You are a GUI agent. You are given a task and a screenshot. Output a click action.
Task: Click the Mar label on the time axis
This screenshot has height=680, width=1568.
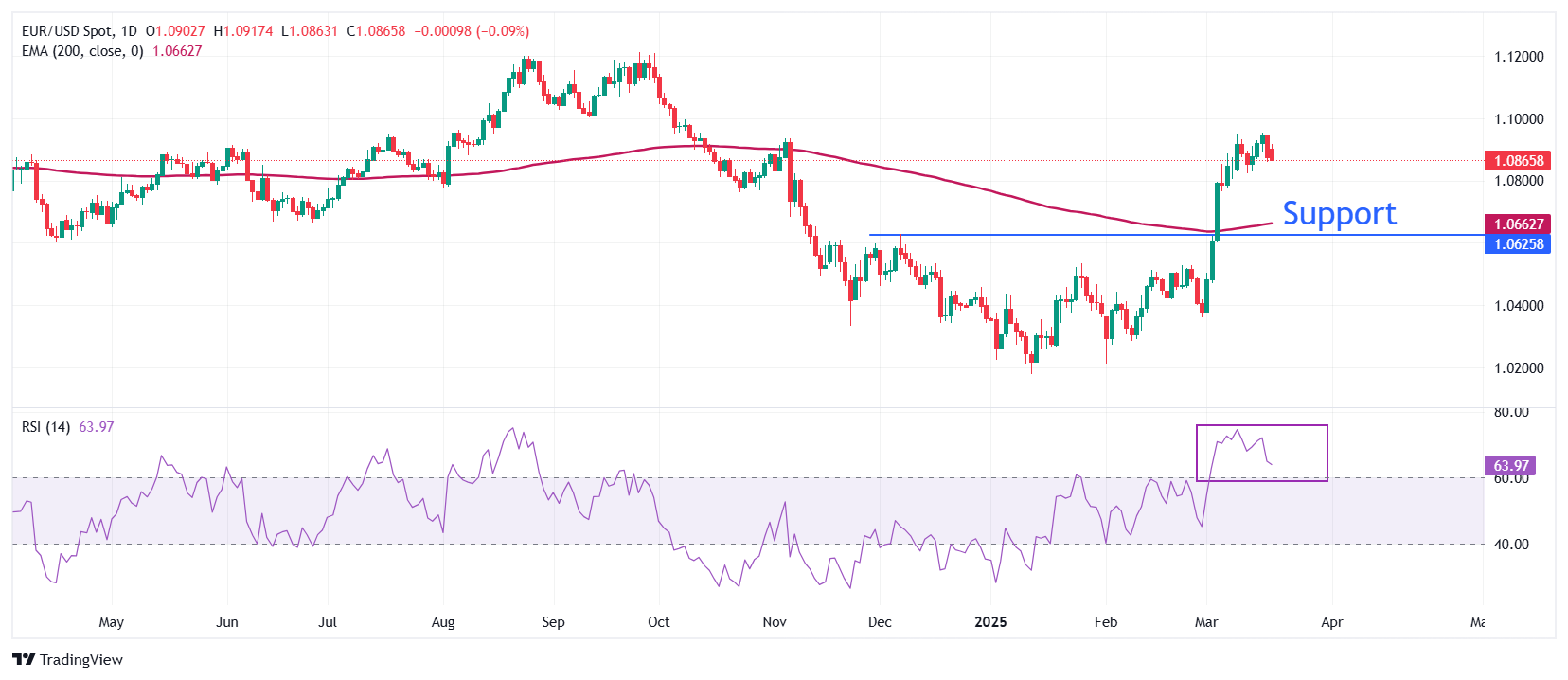click(1206, 622)
